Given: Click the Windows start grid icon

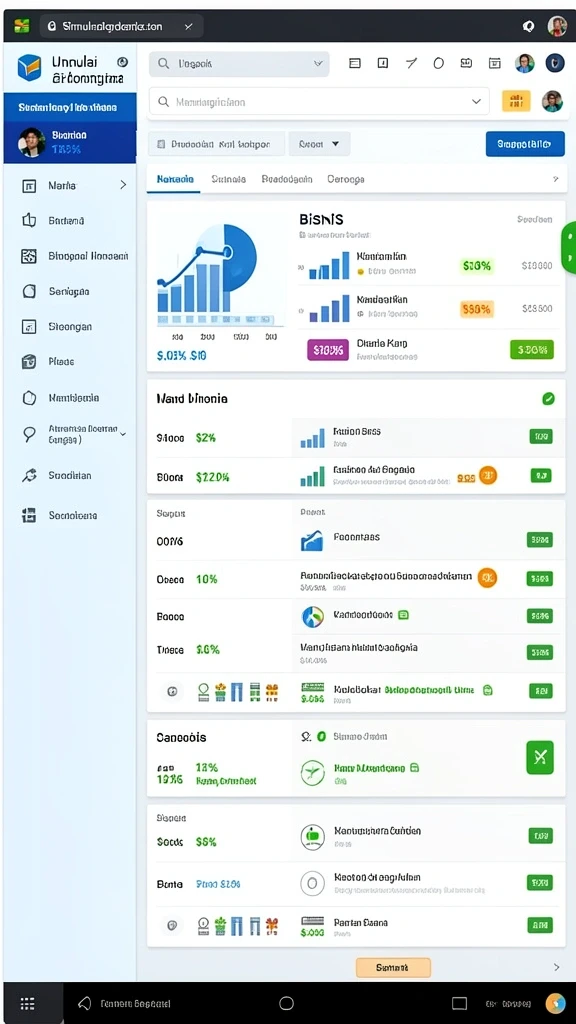Looking at the screenshot, I should [x=27, y=1004].
